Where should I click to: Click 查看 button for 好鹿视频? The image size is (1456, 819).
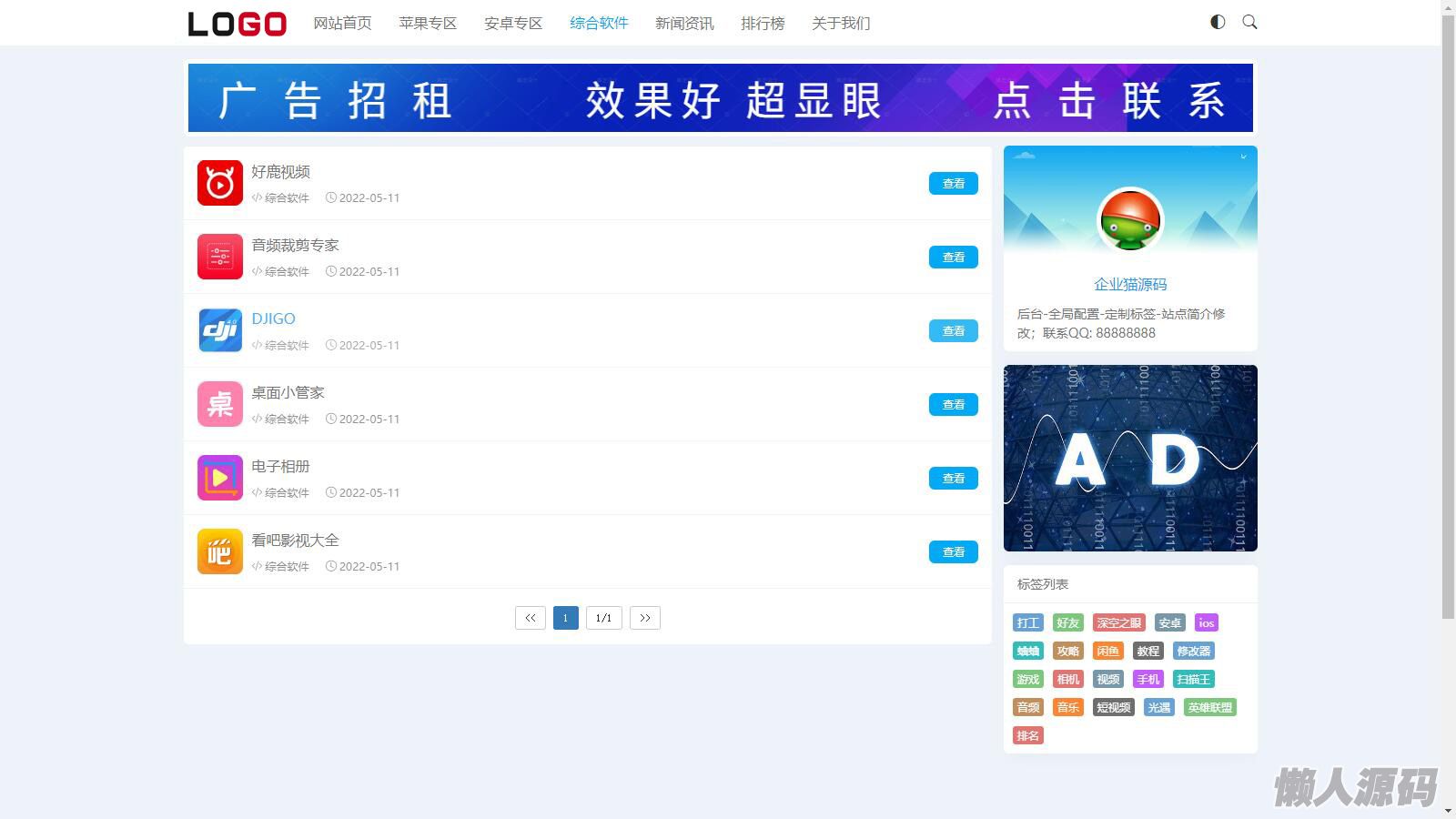pos(953,184)
